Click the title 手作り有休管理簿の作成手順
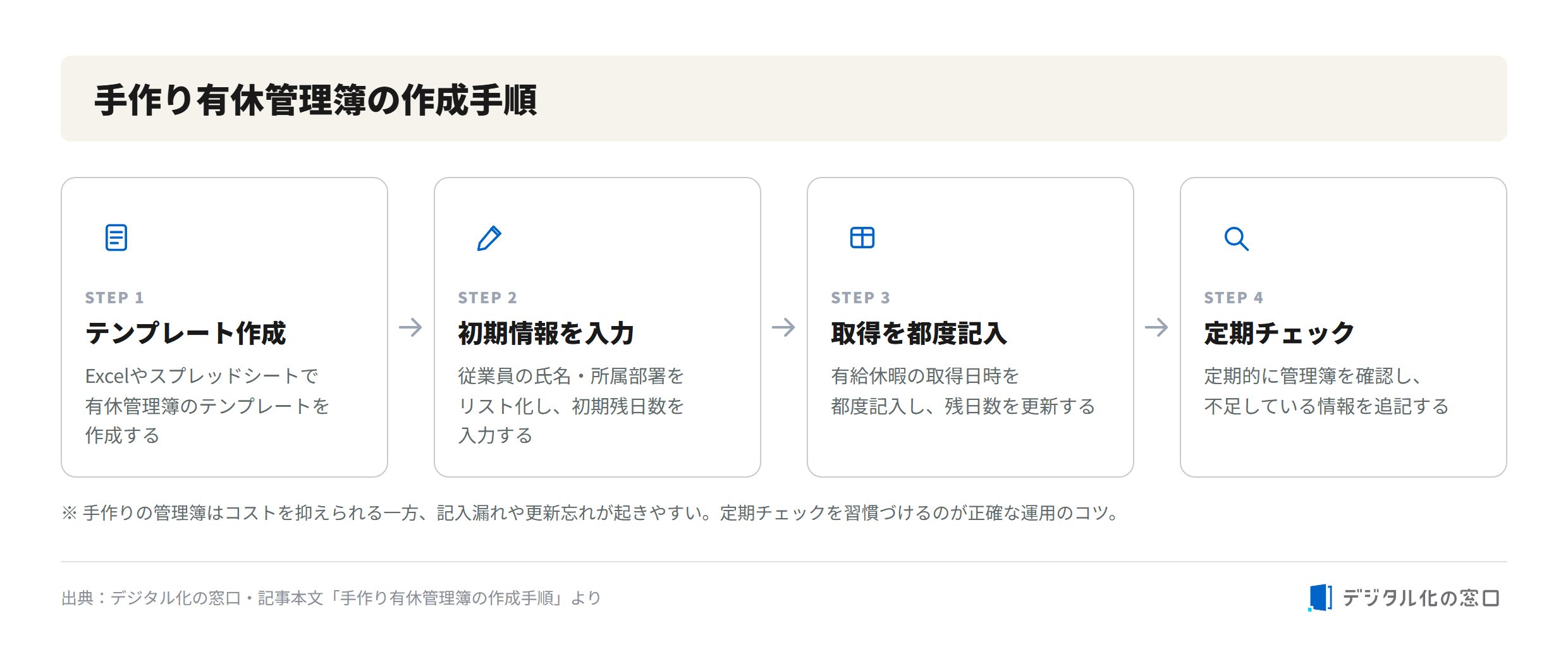1568x671 pixels. tap(315, 100)
